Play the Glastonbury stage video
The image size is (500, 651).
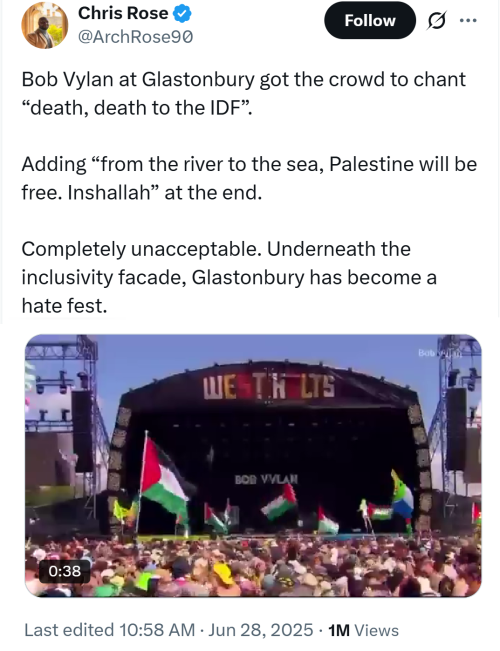click(253, 465)
